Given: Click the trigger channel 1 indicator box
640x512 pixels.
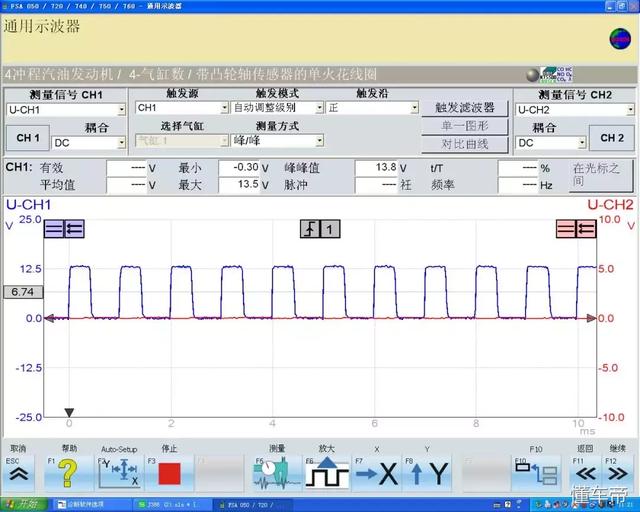Looking at the screenshot, I should (x=330, y=229).
